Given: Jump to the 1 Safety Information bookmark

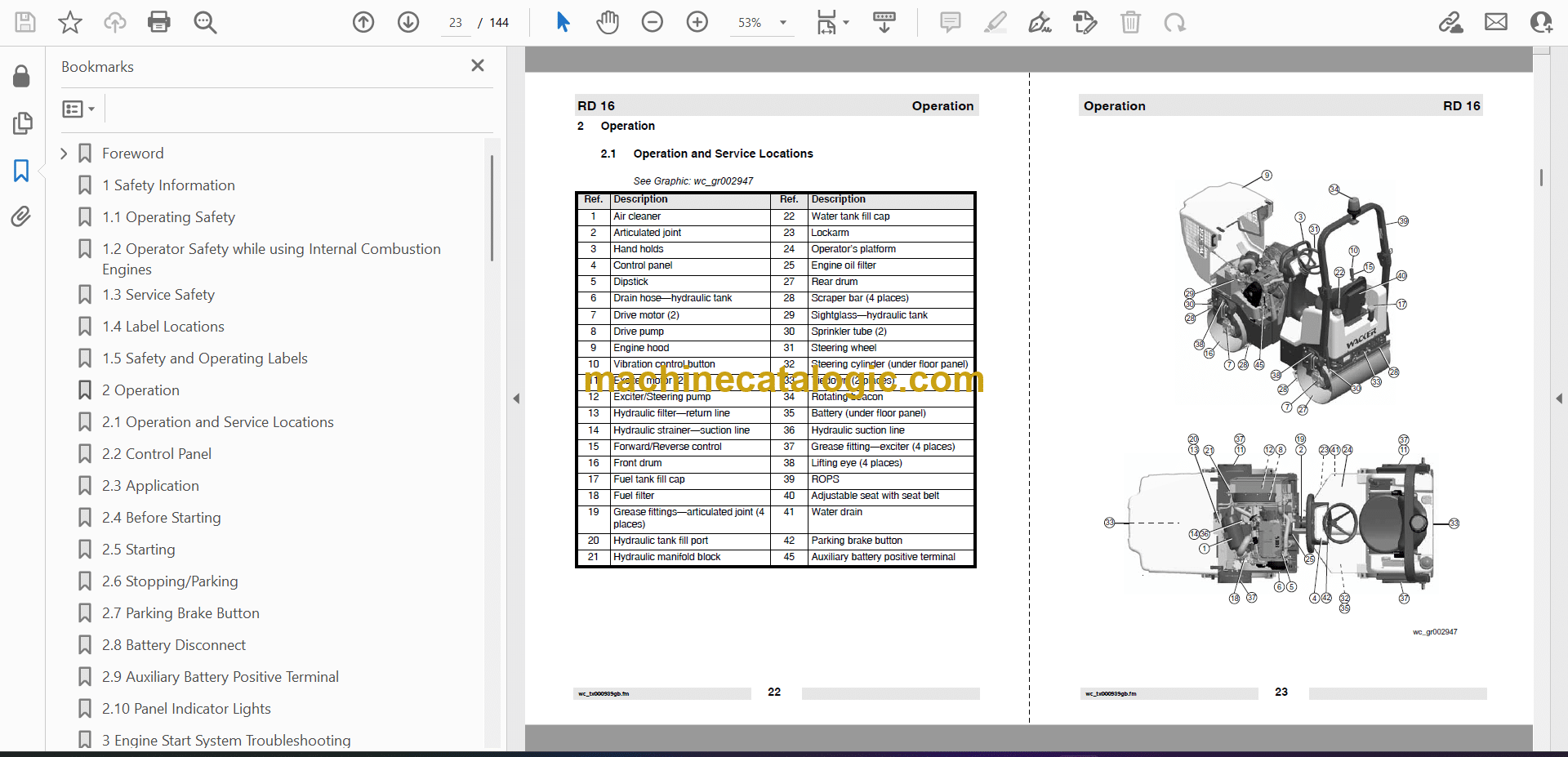Looking at the screenshot, I should click(x=168, y=185).
